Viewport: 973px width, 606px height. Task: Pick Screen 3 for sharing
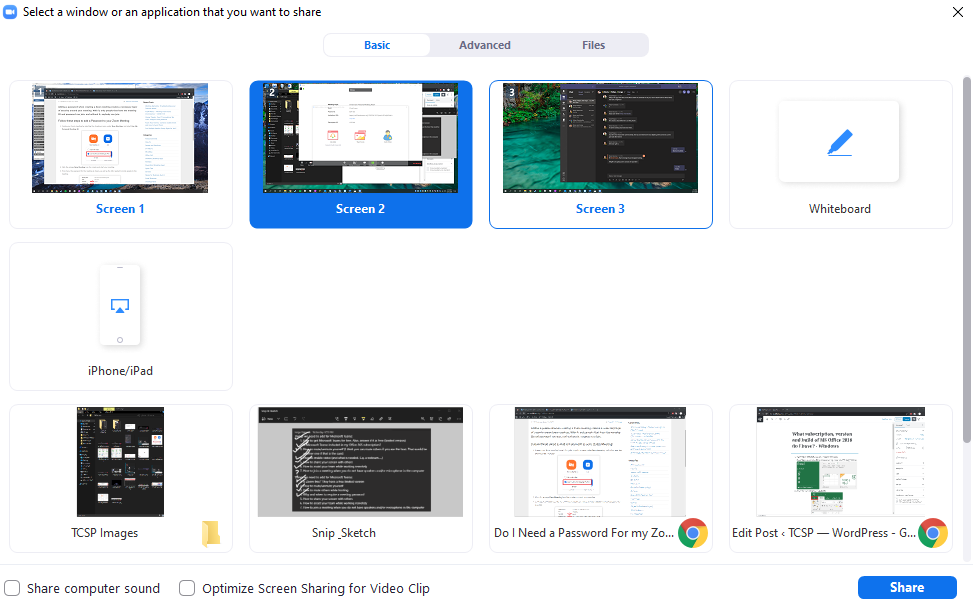tap(600, 138)
